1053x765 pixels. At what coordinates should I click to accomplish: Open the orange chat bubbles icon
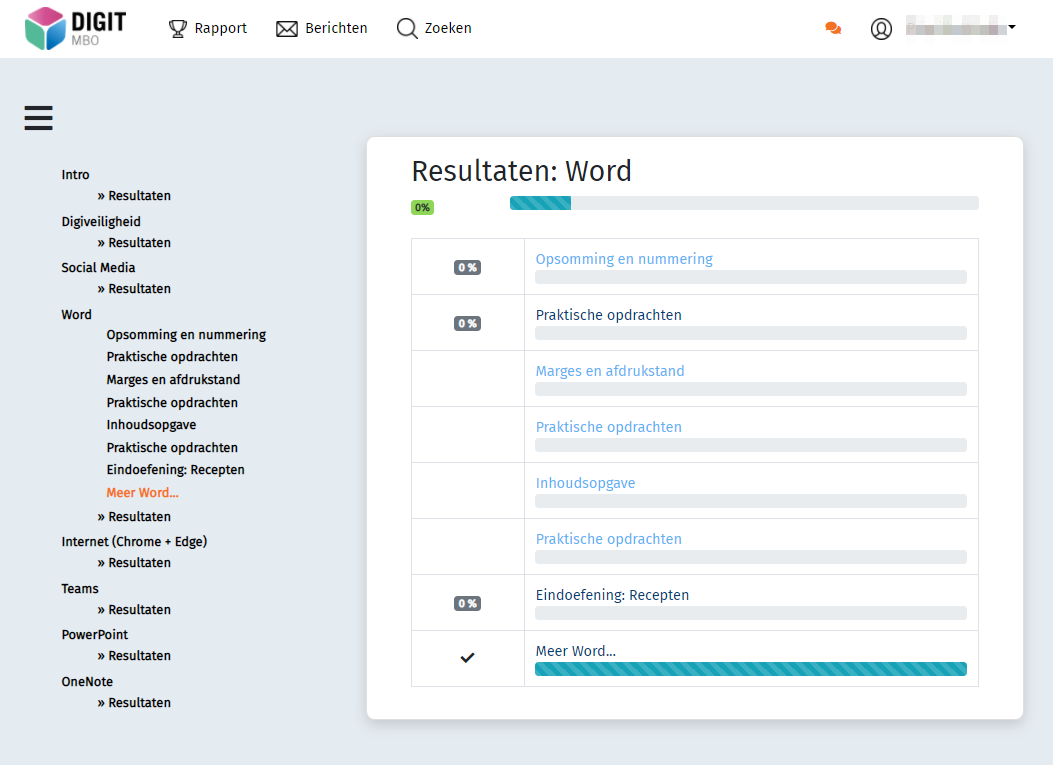(x=833, y=28)
